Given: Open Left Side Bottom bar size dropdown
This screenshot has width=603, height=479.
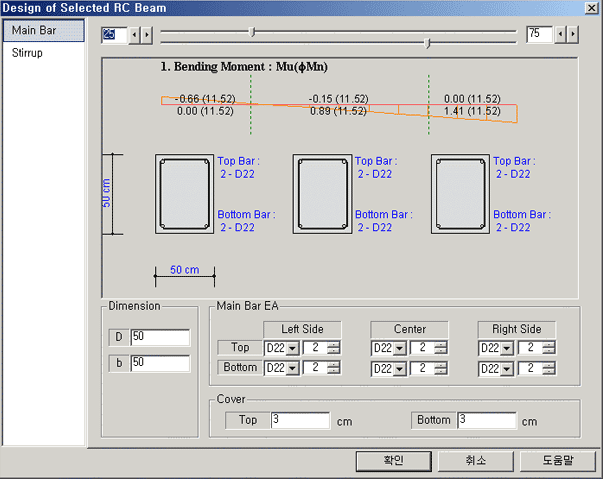Looking at the screenshot, I should tap(293, 368).
